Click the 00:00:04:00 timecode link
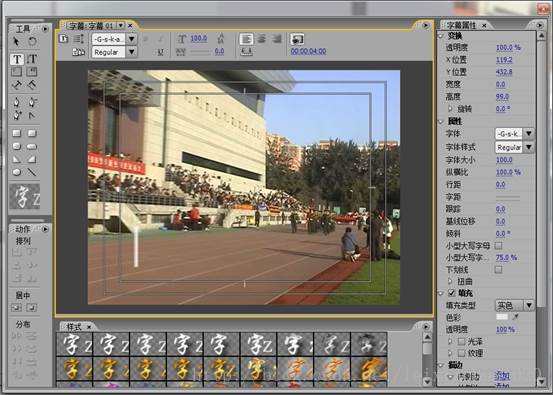 point(308,51)
